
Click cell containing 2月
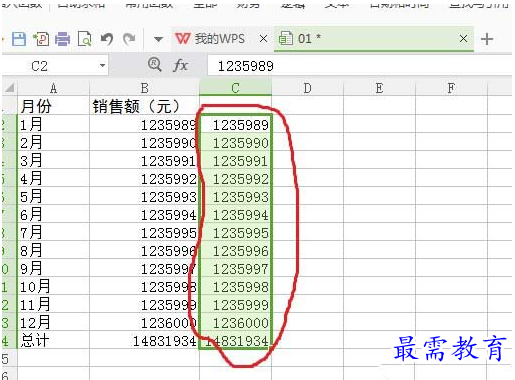pyautogui.click(x=53, y=143)
